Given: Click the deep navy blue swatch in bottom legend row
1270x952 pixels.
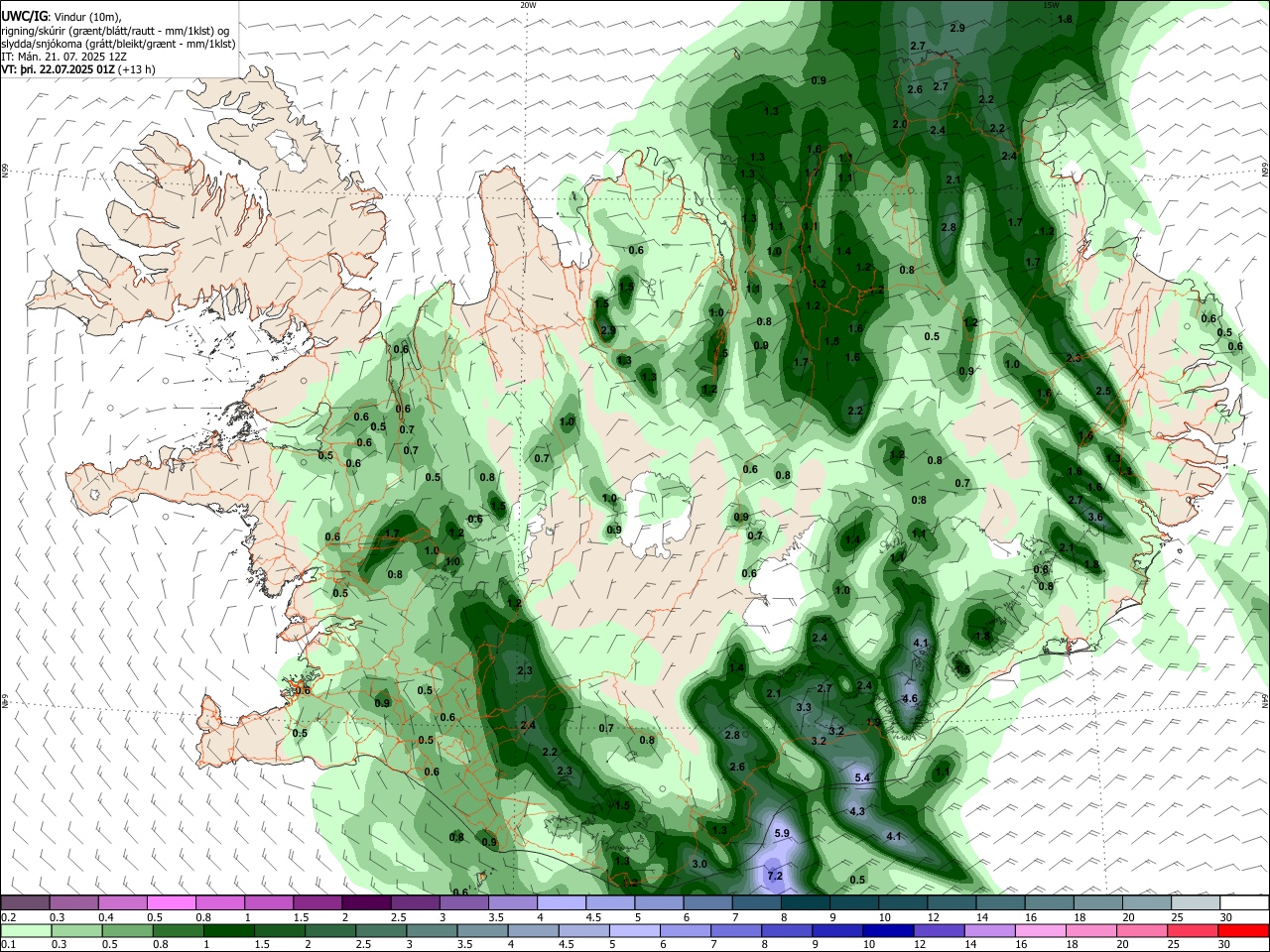Looking at the screenshot, I should 890,930.
